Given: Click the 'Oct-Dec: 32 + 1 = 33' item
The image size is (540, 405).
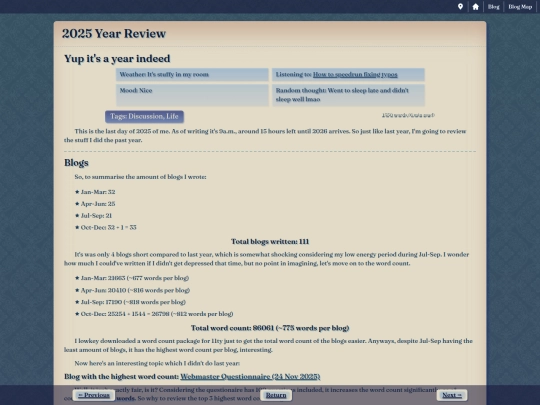Looking at the screenshot, I should pos(105,227).
